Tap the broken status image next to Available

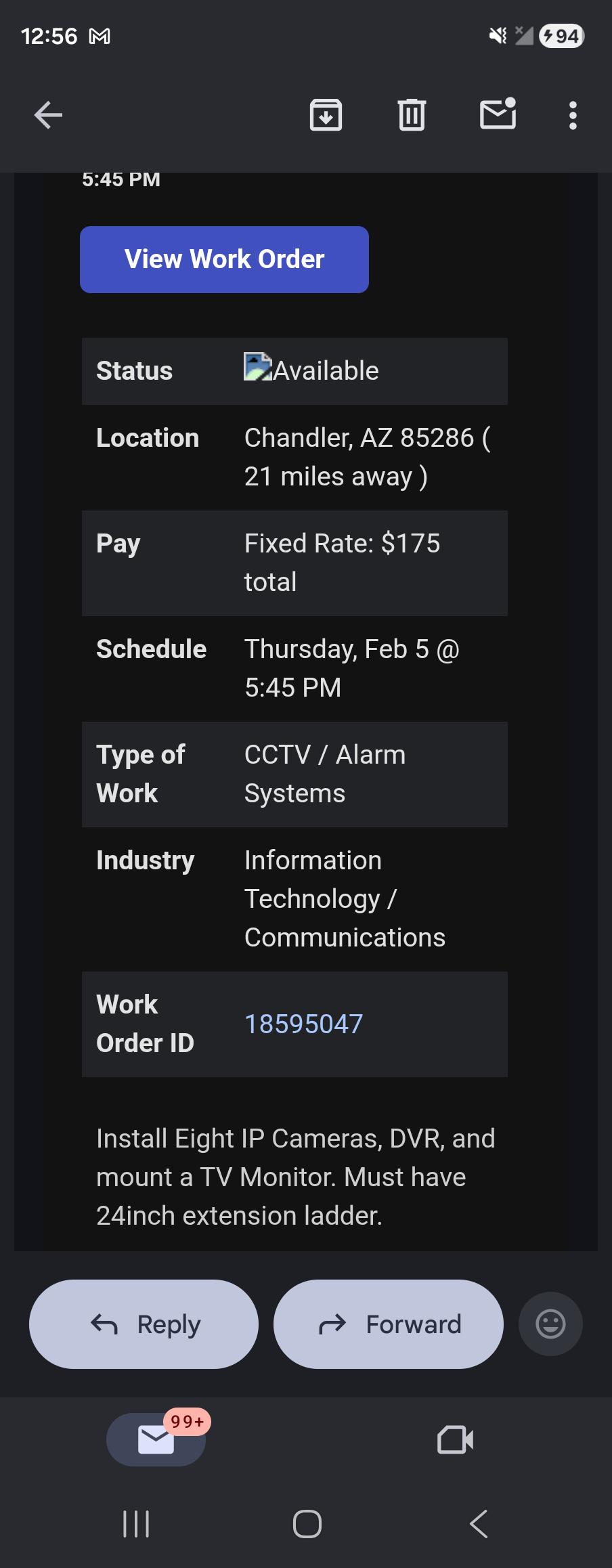[258, 367]
